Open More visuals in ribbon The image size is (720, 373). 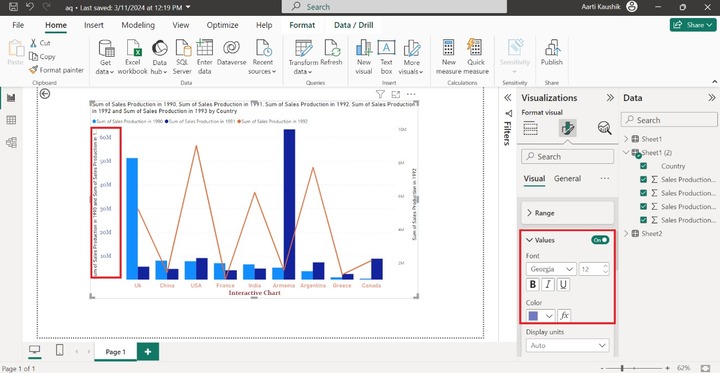[411, 57]
